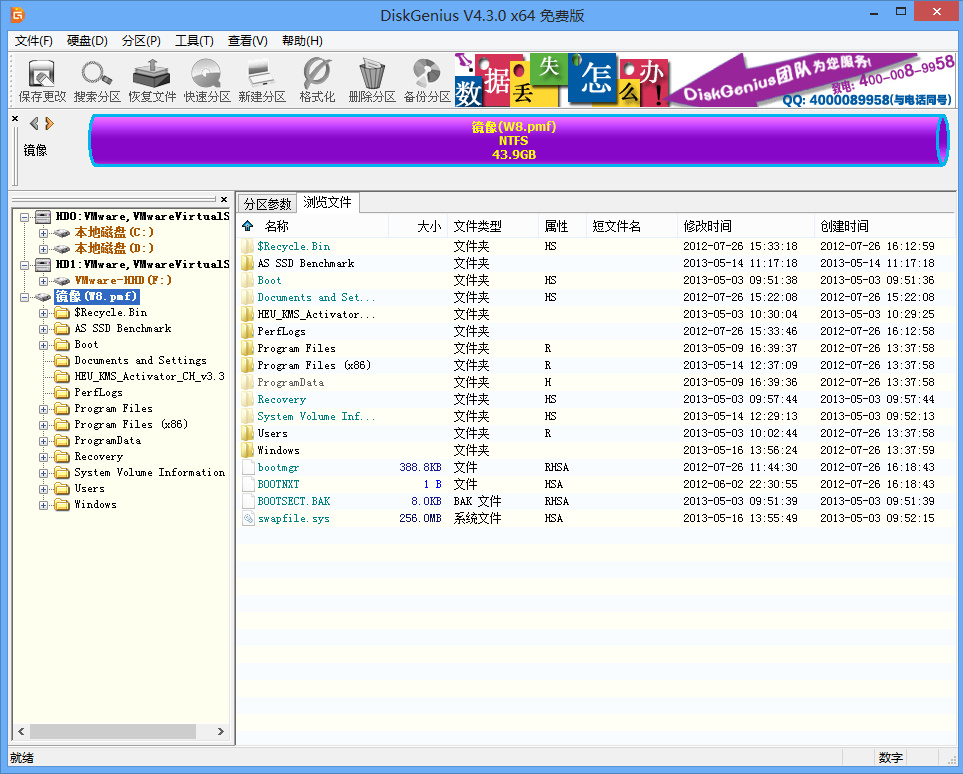Start the 快速分区 quick partition tool
This screenshot has height=774, width=963.
point(207,80)
